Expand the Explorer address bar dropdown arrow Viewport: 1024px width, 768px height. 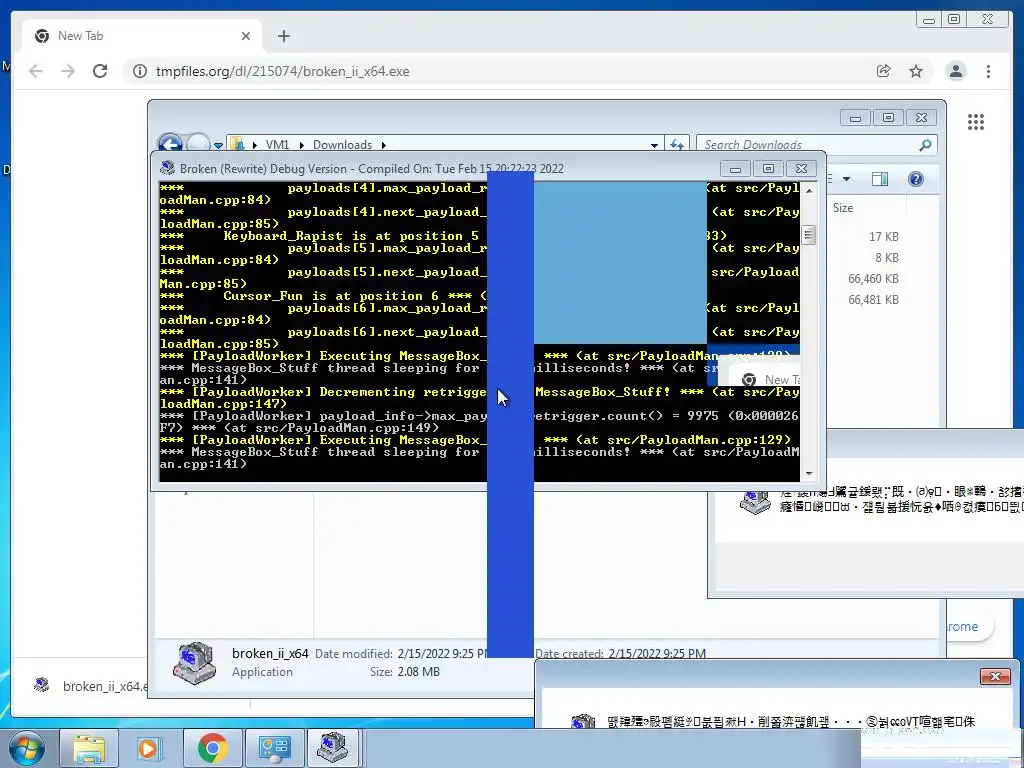(654, 145)
